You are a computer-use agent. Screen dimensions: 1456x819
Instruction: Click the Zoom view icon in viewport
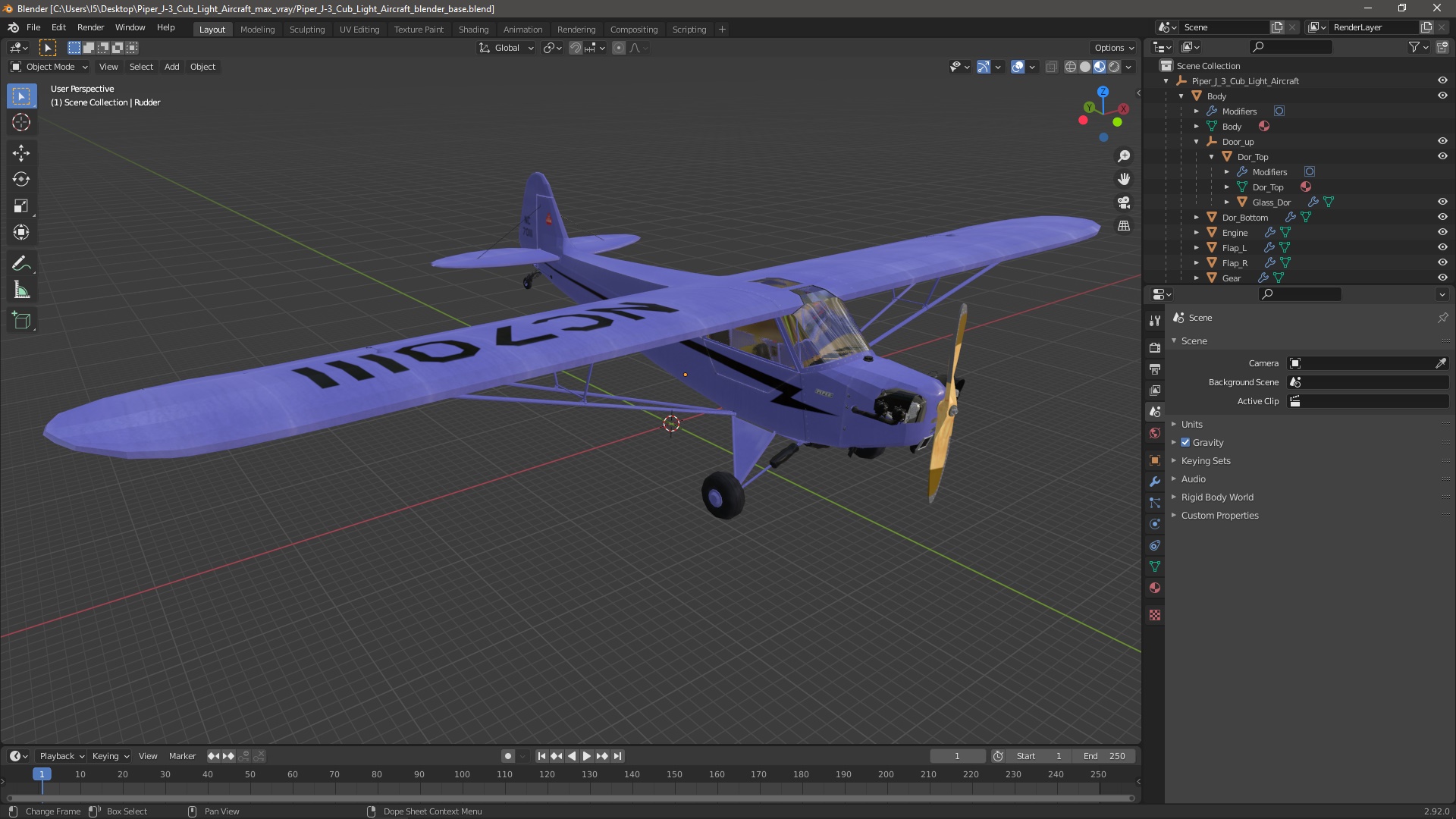click(1124, 156)
